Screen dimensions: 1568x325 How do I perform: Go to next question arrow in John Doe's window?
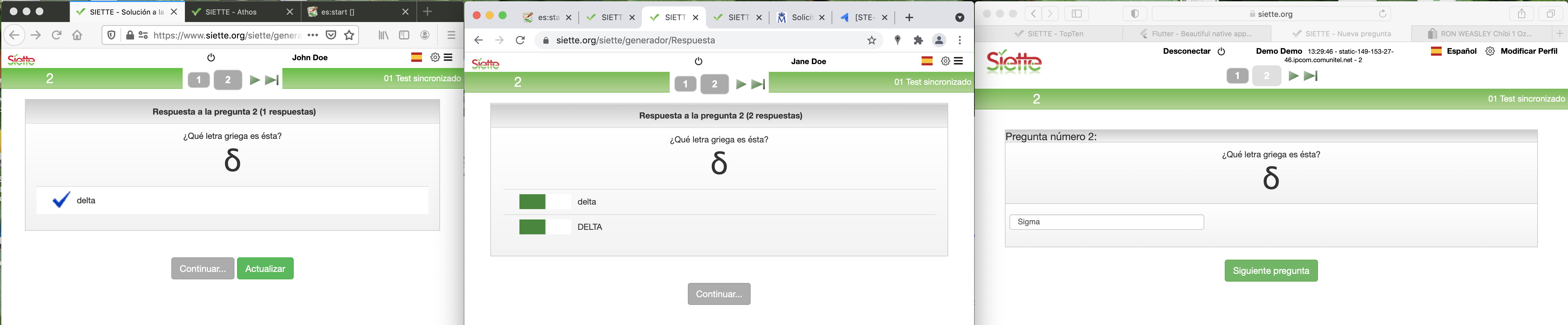tap(255, 80)
